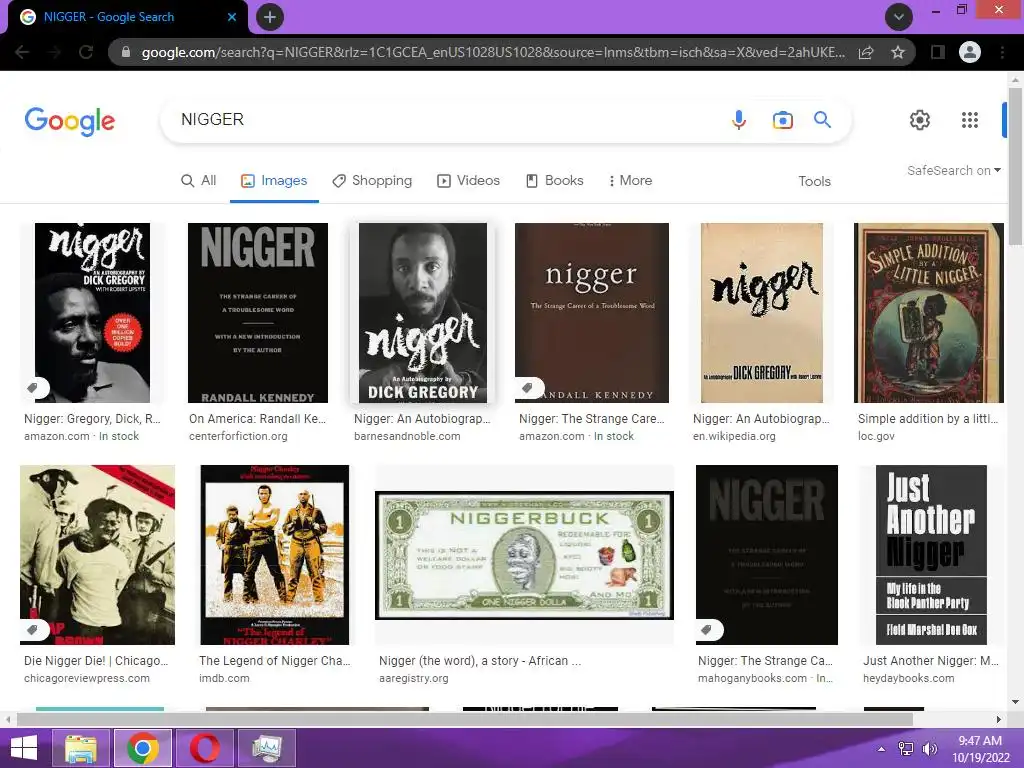Open the Tools filter options
Viewport: 1024px width, 768px height.
click(814, 182)
